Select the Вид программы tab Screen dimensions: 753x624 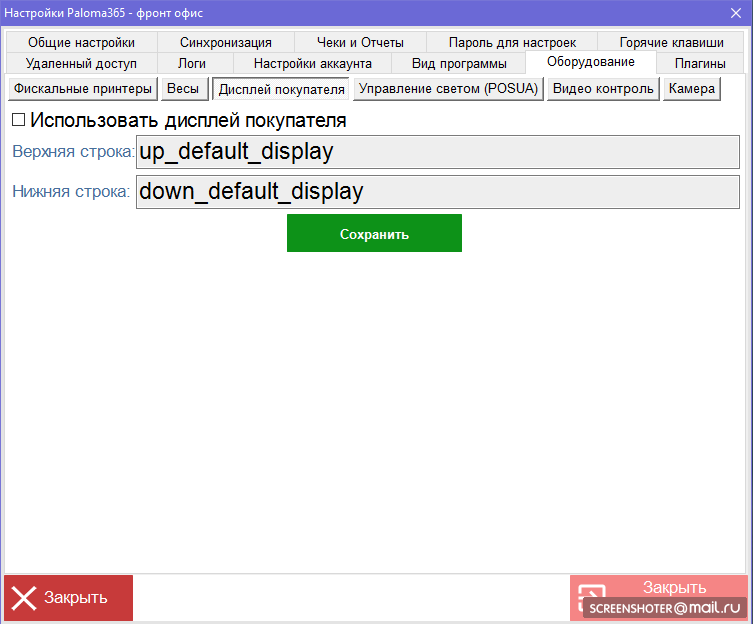(459, 63)
